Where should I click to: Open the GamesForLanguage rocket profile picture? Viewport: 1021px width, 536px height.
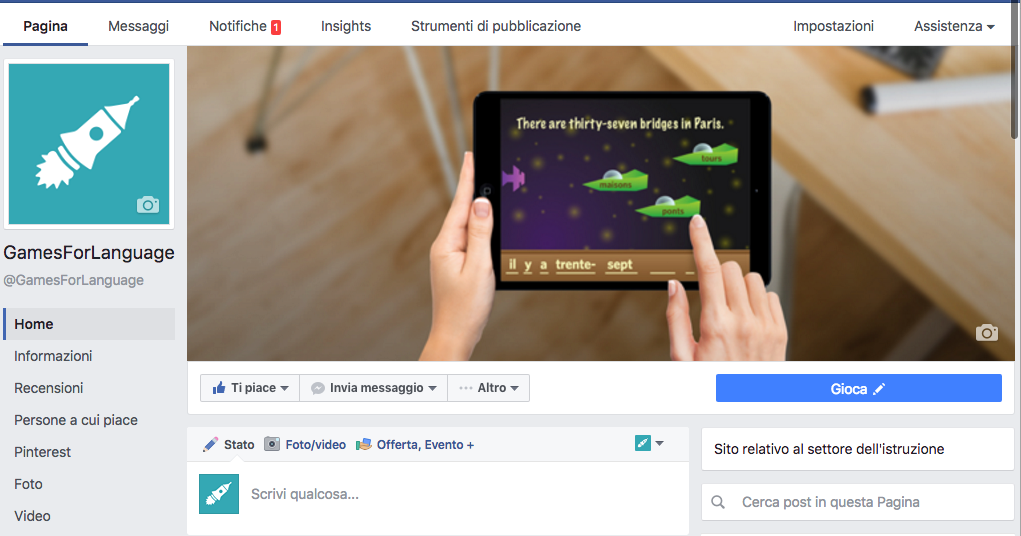tap(90, 143)
